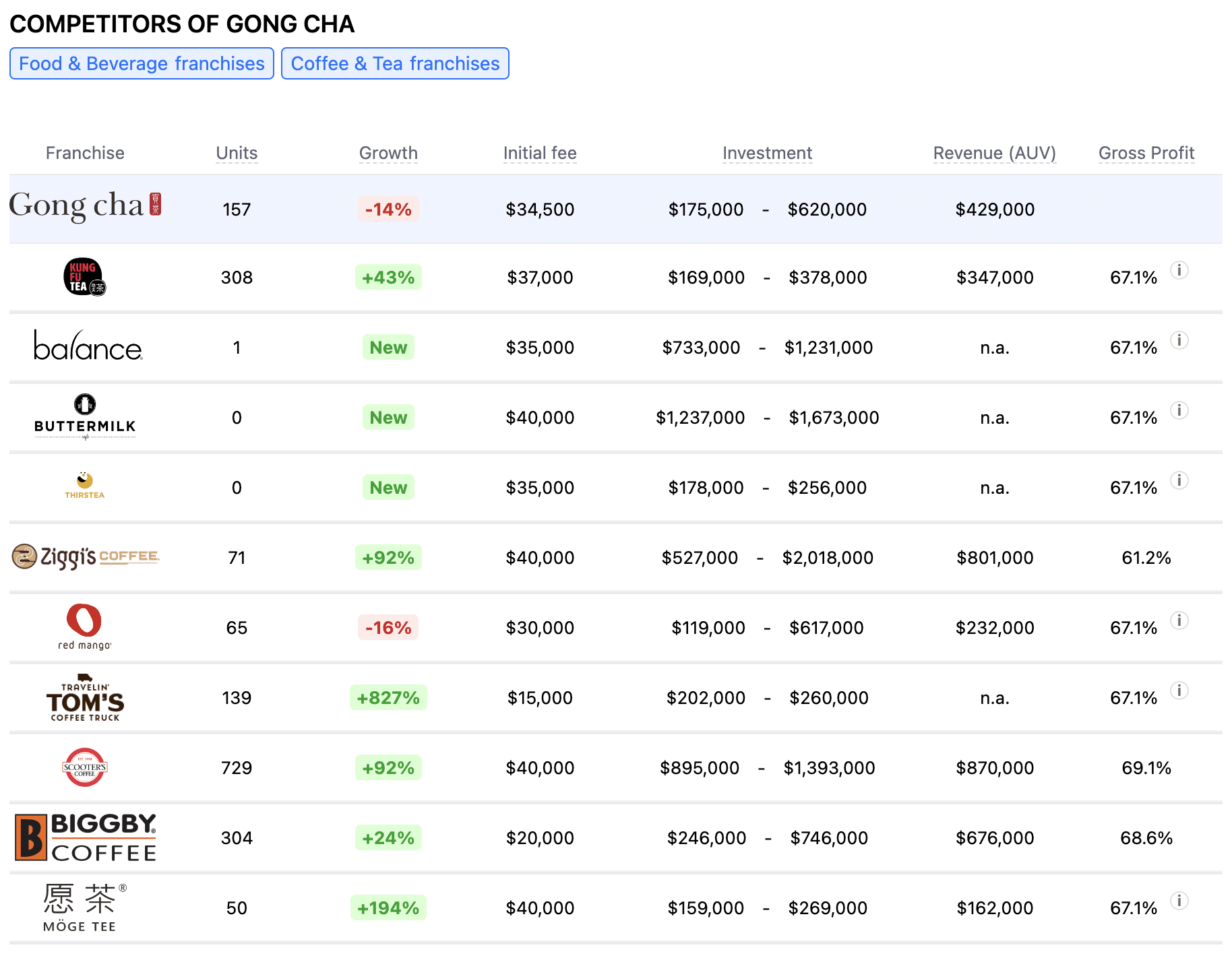Screen dimensions: 1232x962
Task: Open the Scooter's Coffee logo
Action: tap(84, 767)
